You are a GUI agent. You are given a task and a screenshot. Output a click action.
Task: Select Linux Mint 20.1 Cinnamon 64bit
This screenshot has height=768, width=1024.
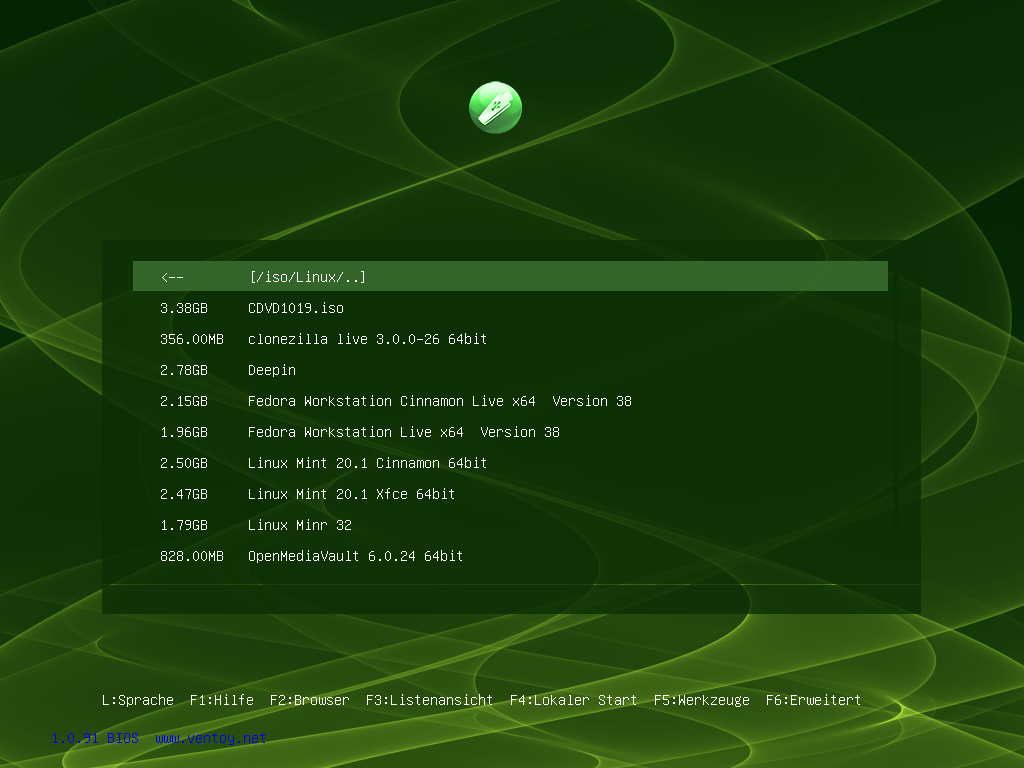click(510, 463)
